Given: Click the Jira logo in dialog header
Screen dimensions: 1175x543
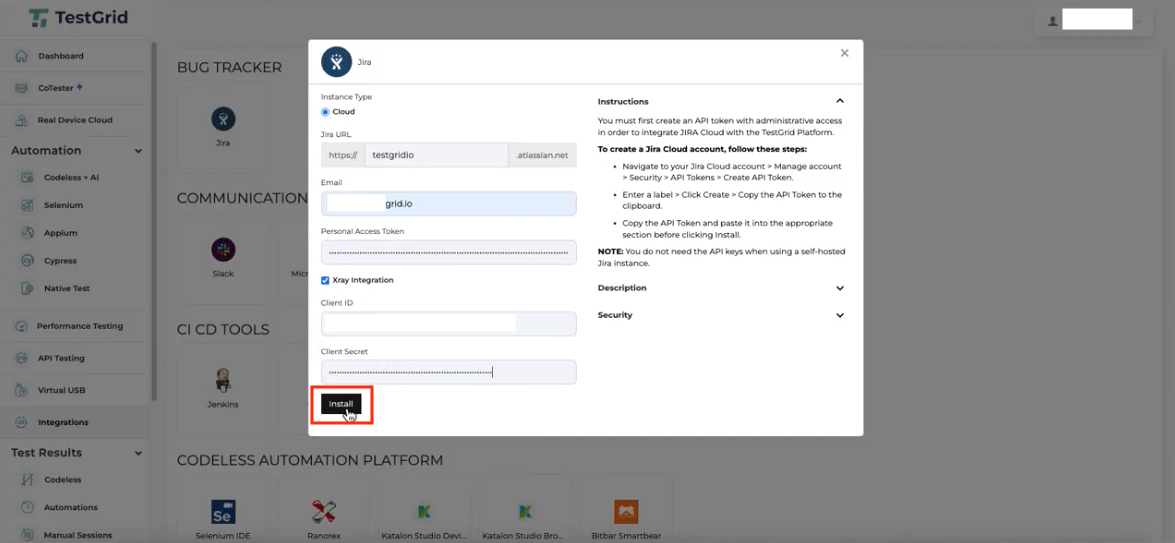Looking at the screenshot, I should [x=336, y=61].
